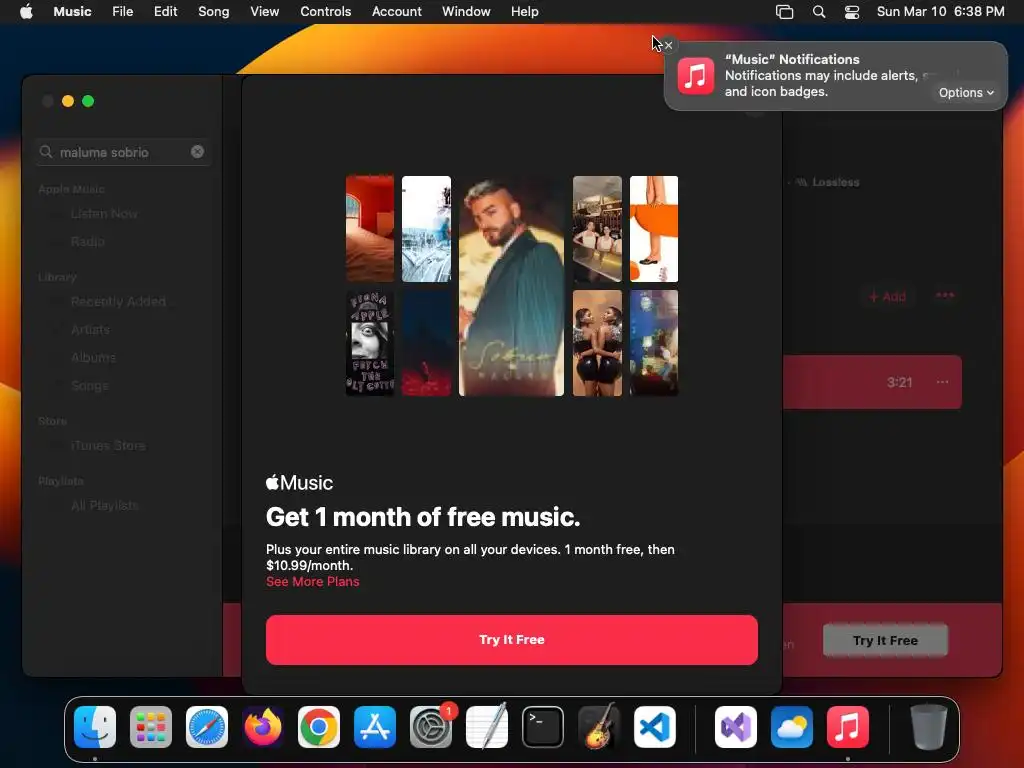
Task: Open the Song menu
Action: tap(214, 11)
